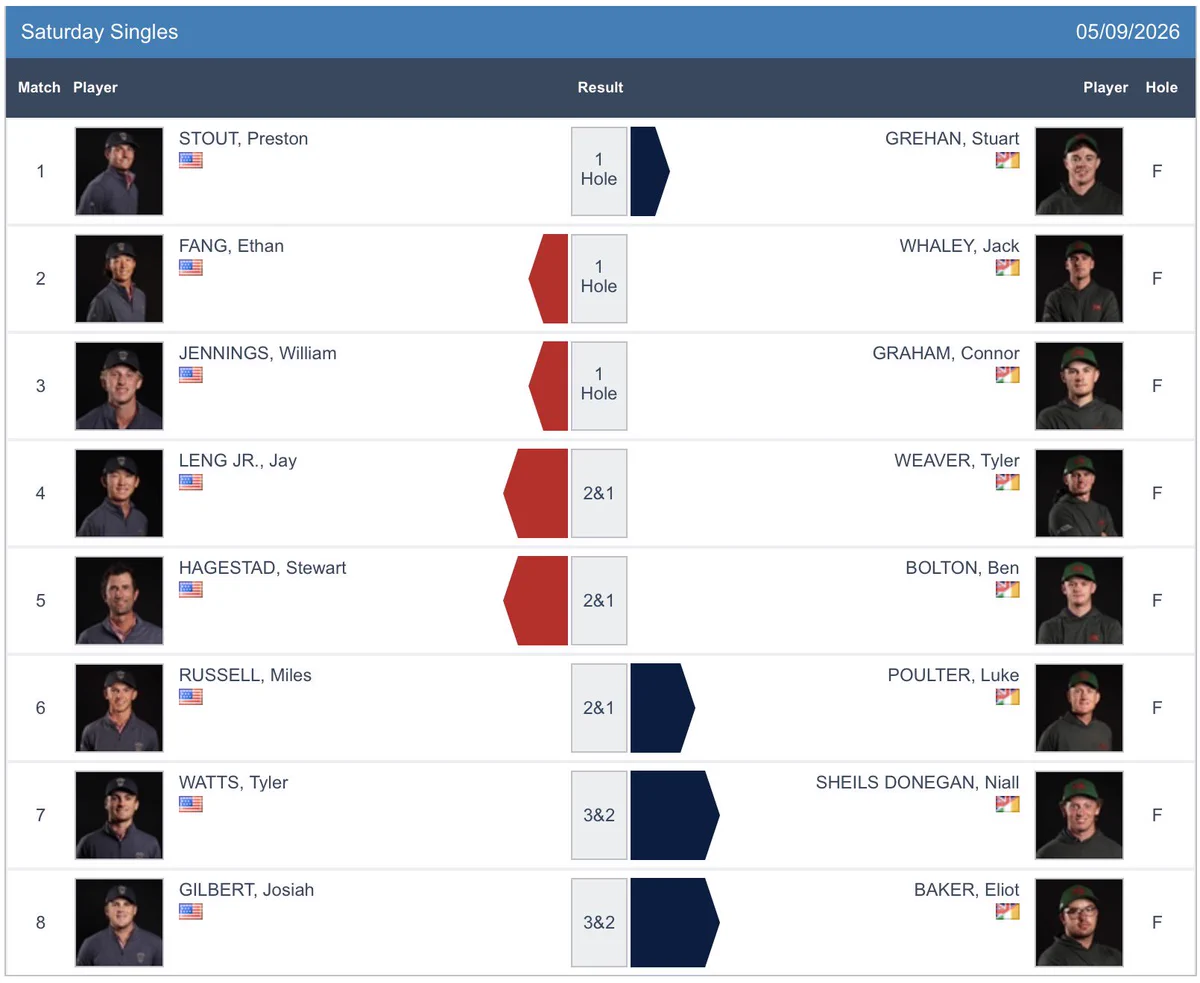This screenshot has height=983, width=1200.
Task: Click the red winner arrow for Jay Leng Jr.
Action: pos(536,493)
